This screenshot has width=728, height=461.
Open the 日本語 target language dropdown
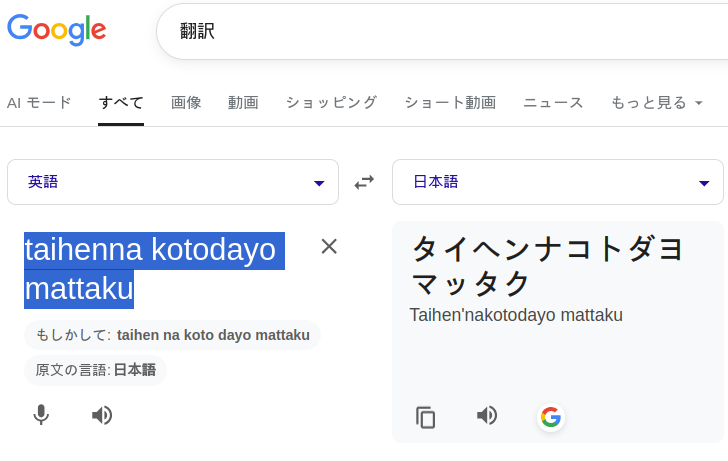557,182
